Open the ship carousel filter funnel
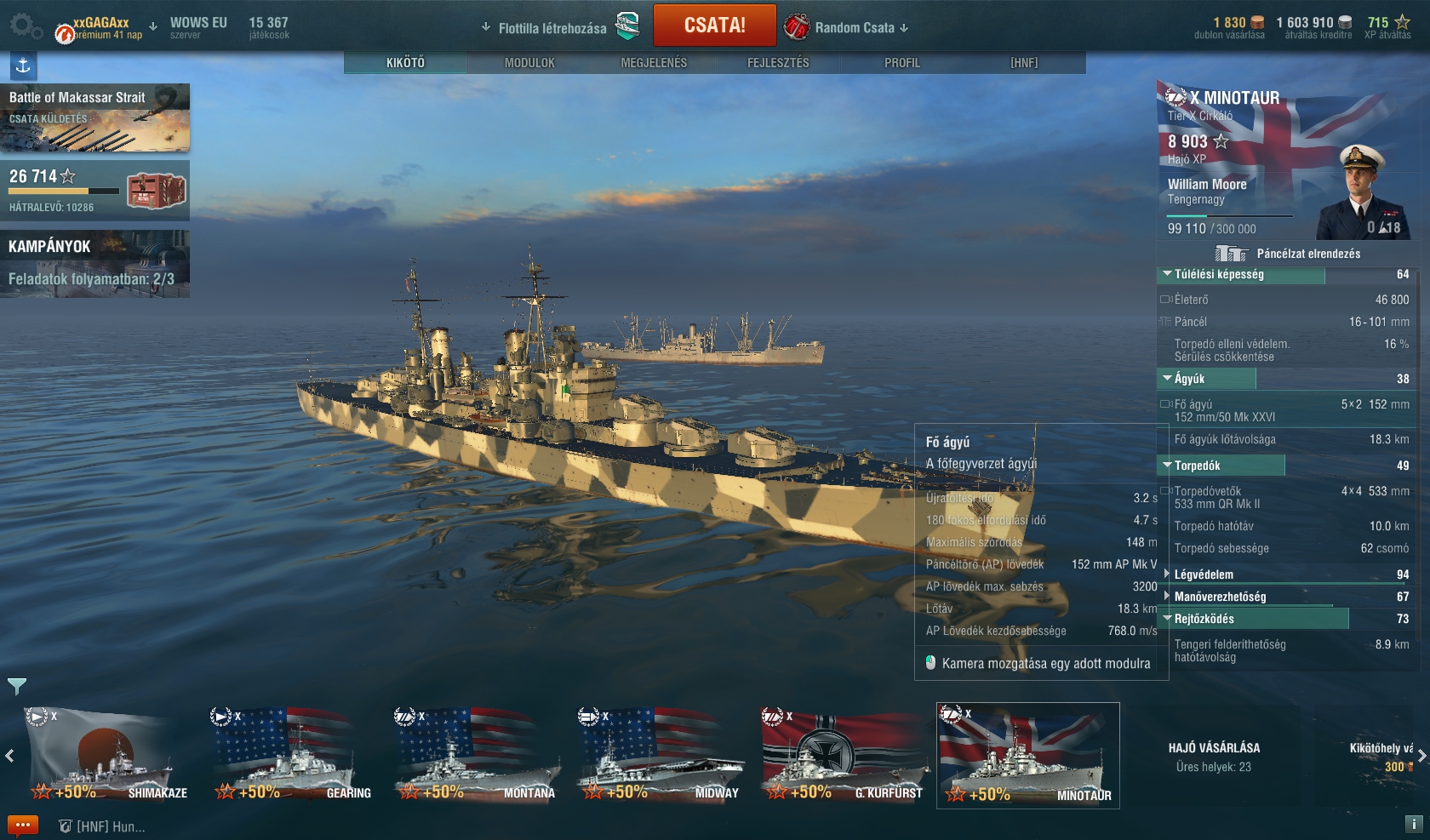The width and height of the screenshot is (1430, 840). coord(17,686)
